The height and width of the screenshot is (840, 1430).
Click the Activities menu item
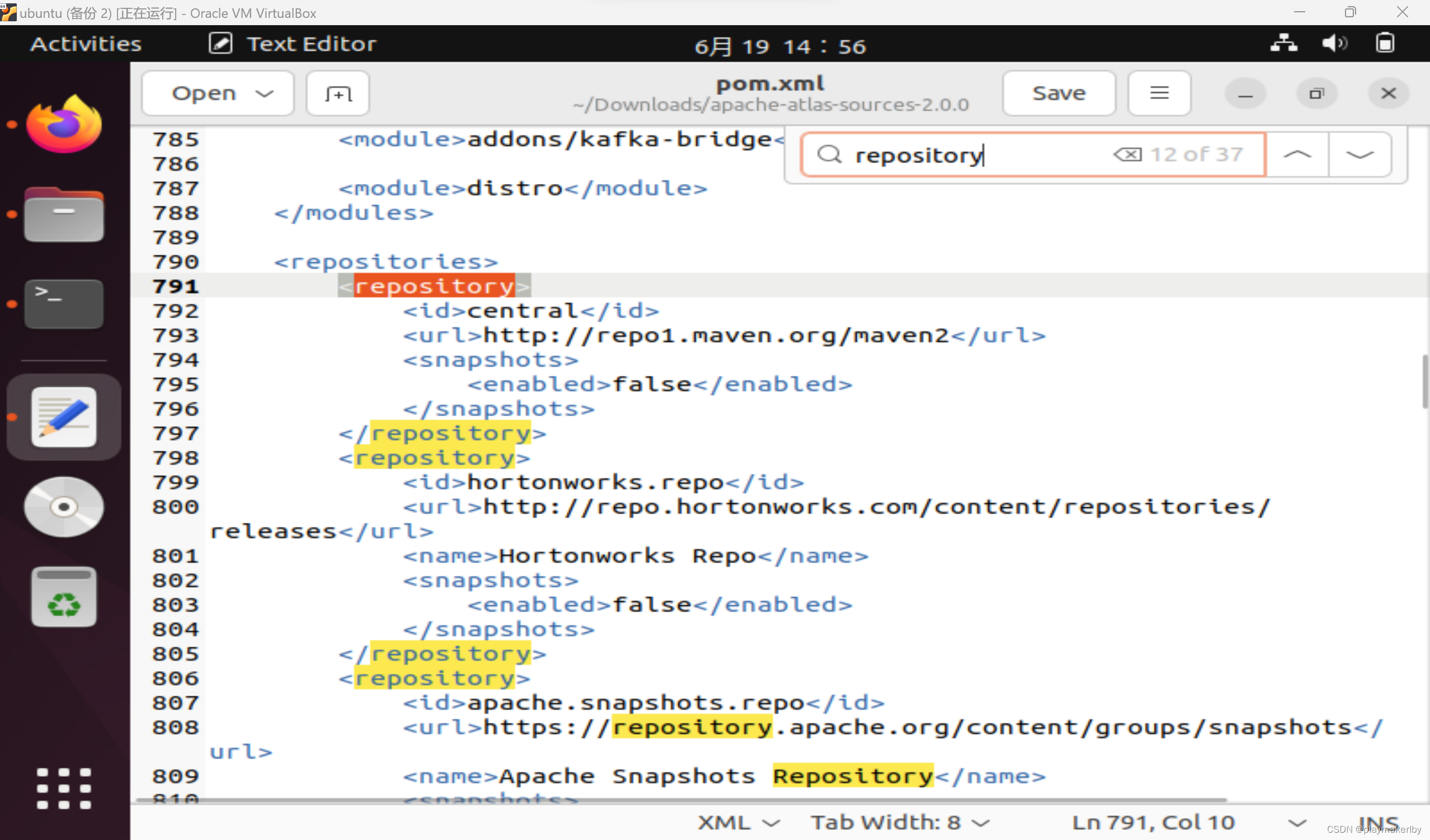point(86,43)
